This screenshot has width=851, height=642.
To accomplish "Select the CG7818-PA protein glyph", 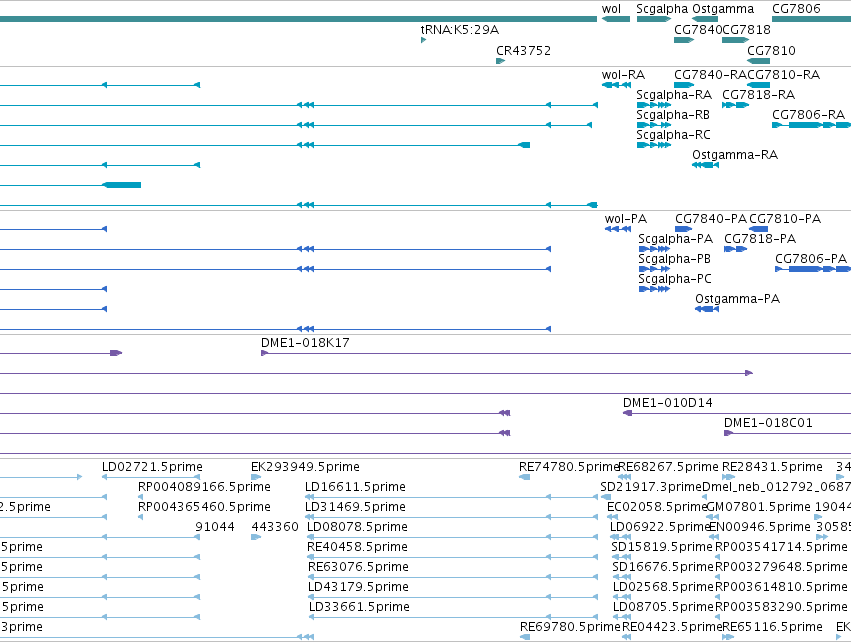I will click(736, 249).
